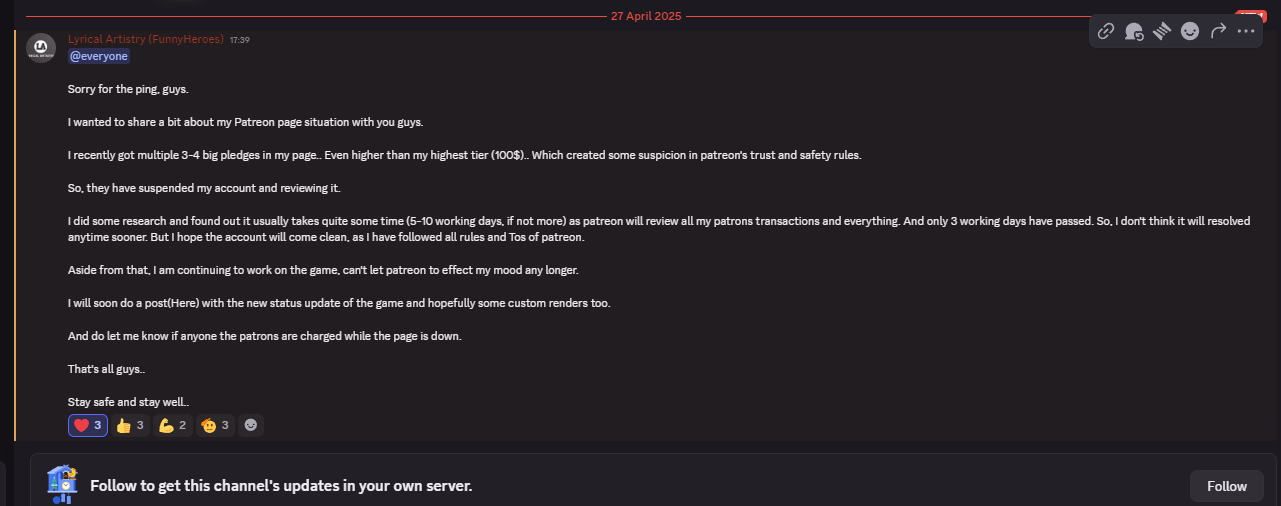Click the 27 April 2025 date divider

648,17
